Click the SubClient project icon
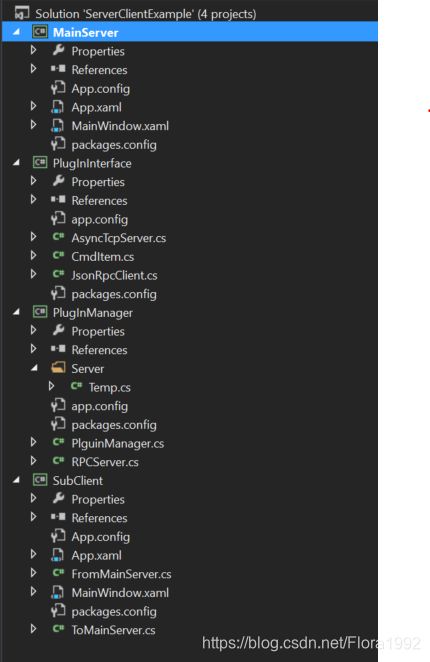The height and width of the screenshot is (662, 430). pyautogui.click(x=40, y=480)
